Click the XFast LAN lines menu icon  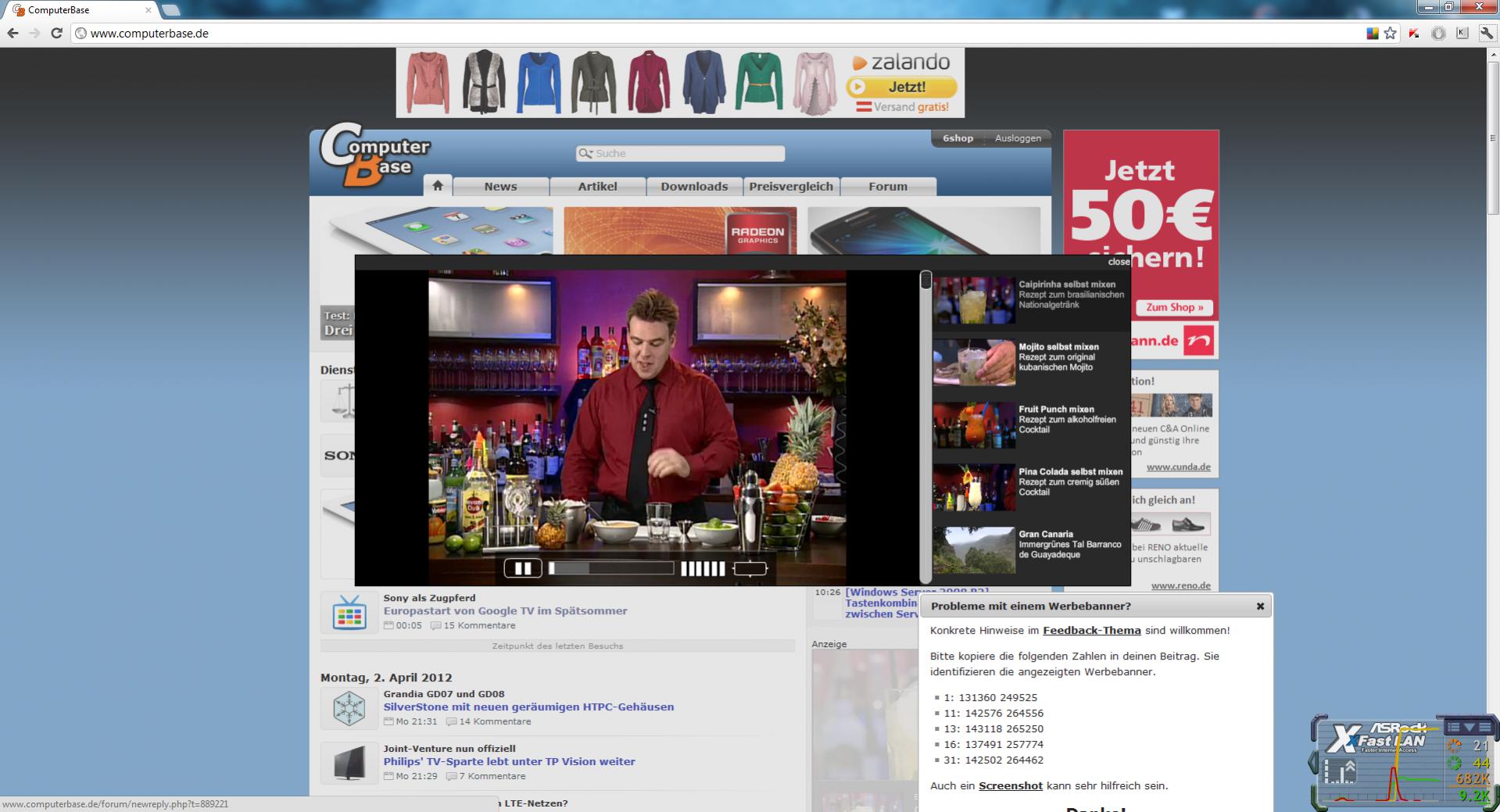point(1484,727)
